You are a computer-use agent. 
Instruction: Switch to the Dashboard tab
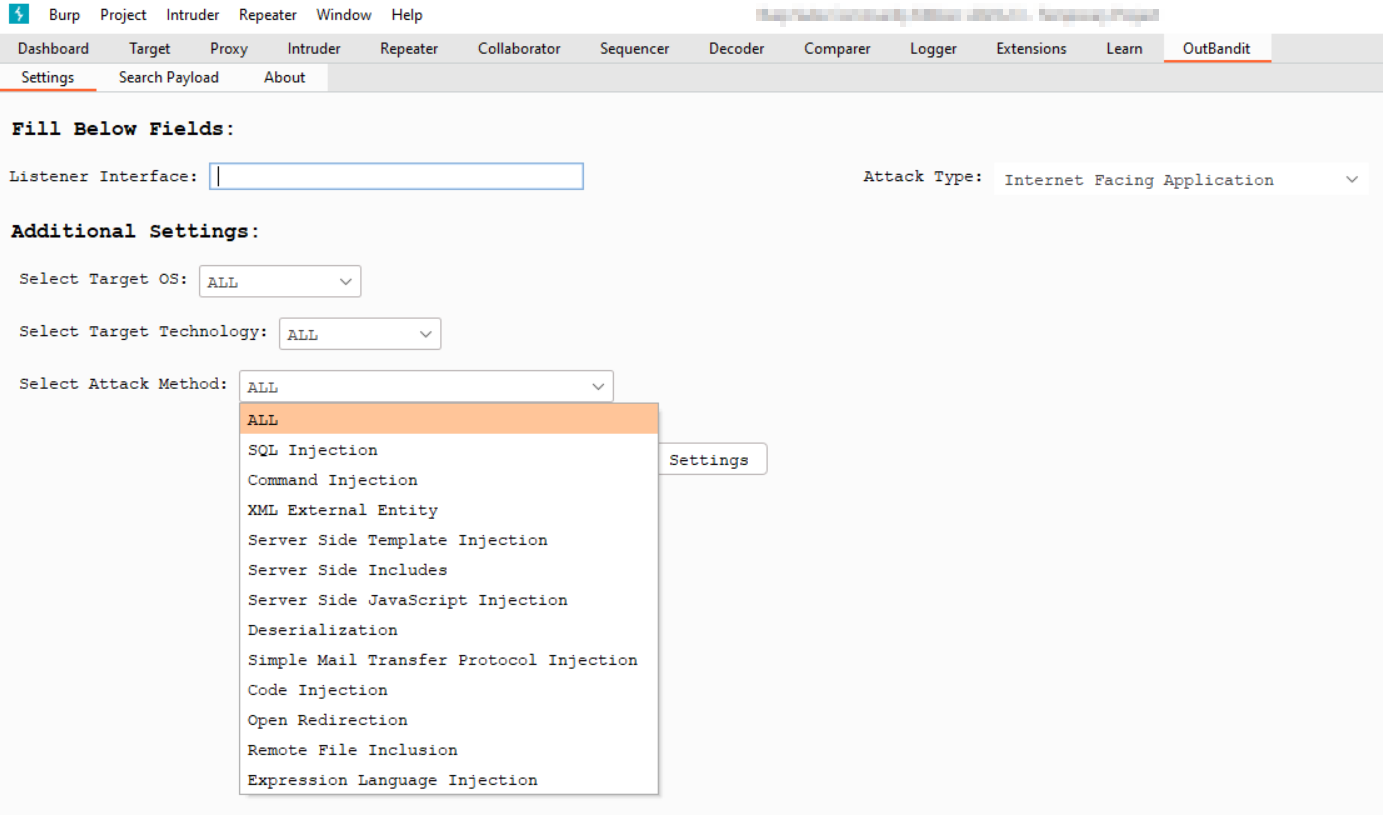53,48
